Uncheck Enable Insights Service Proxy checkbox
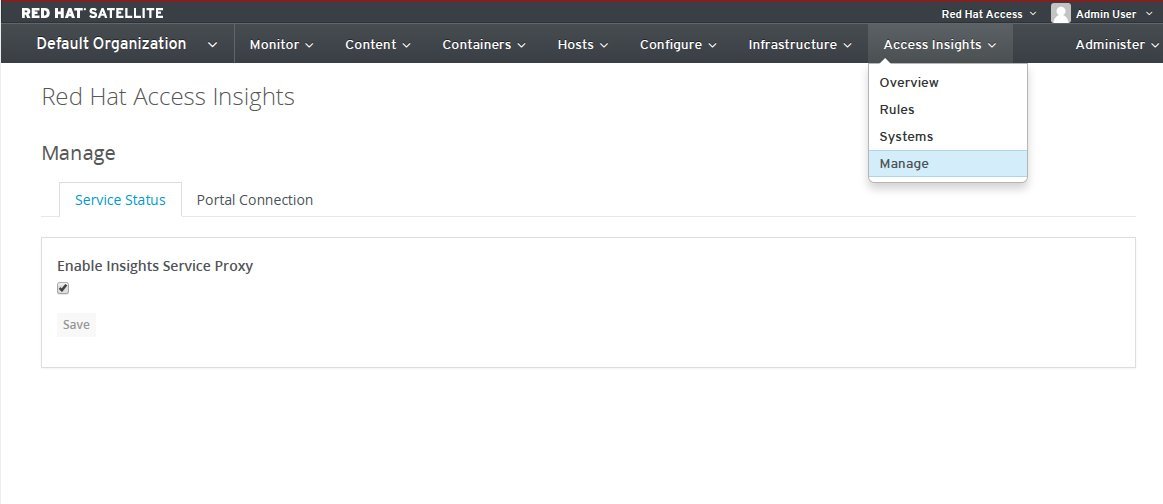Image resolution: width=1163 pixels, height=504 pixels. pos(63,288)
